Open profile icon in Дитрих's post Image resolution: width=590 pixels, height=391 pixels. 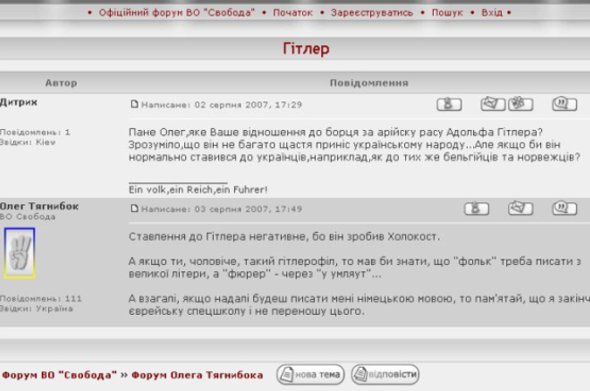pos(449,104)
